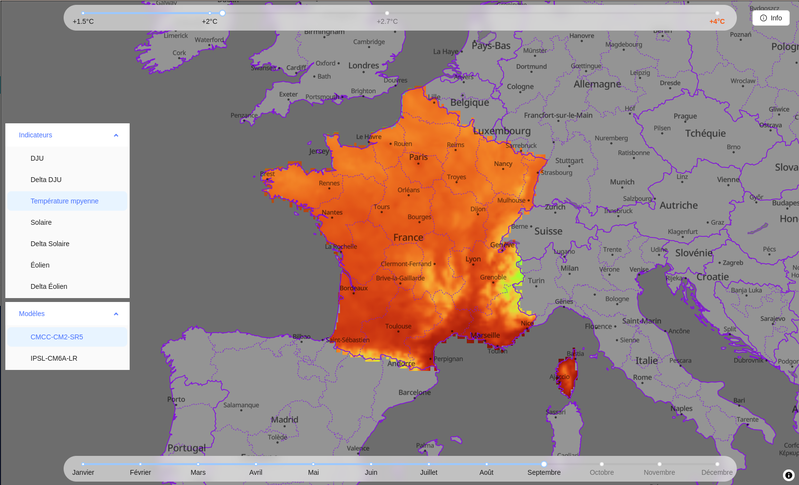Viewport: 799px width, 485px height.
Task: Set warming slider to +2.7°C
Action: [387, 14]
